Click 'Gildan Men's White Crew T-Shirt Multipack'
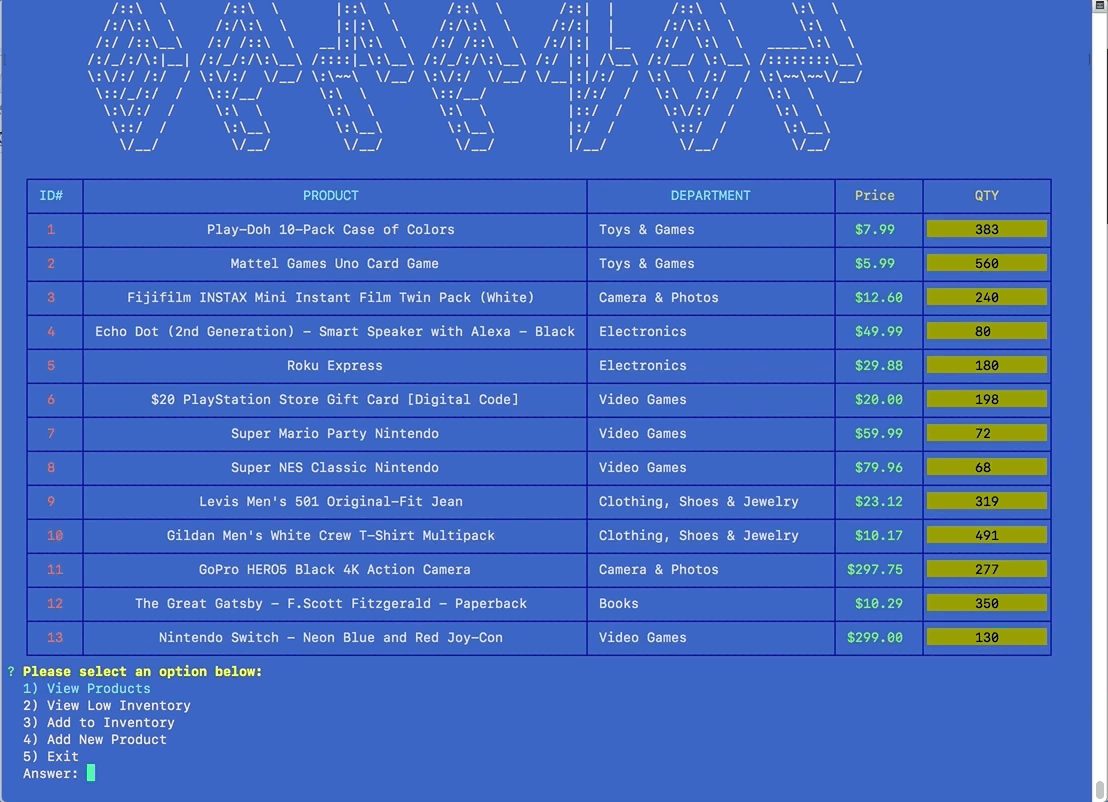 click(331, 535)
